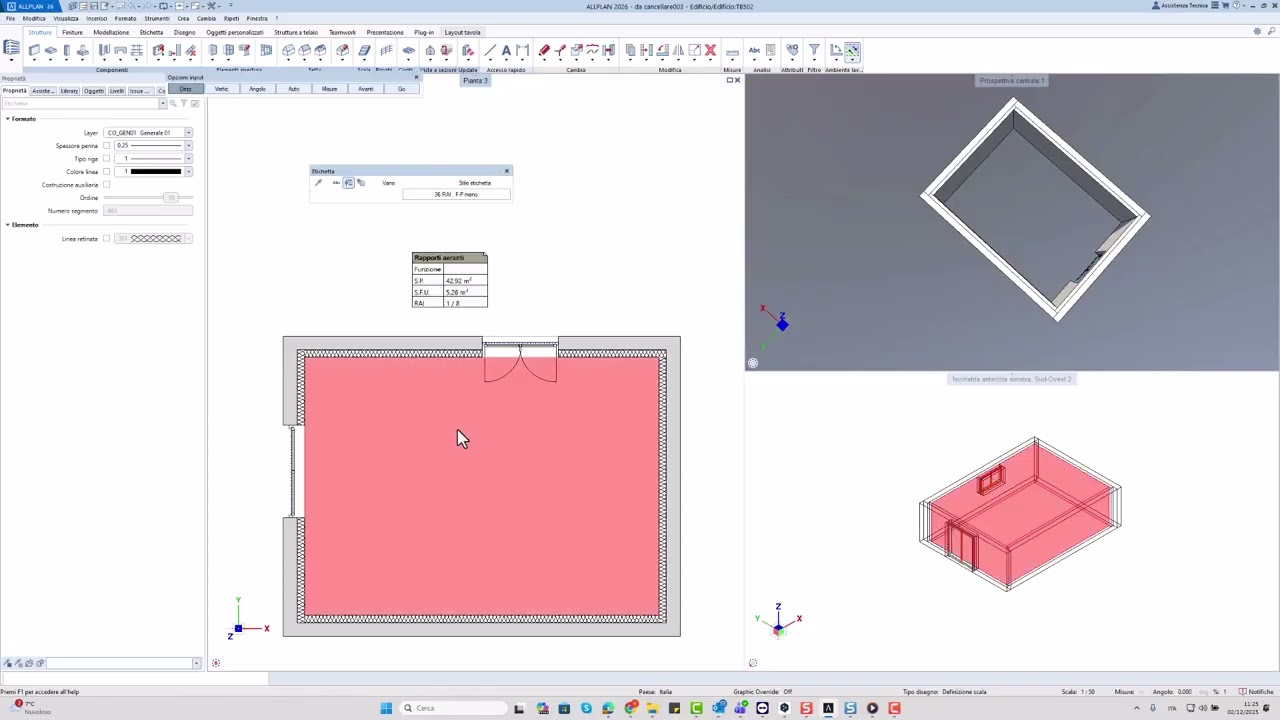Image resolution: width=1280 pixels, height=720 pixels.
Task: Click the Misure measurement tool icon
Action: click(732, 51)
